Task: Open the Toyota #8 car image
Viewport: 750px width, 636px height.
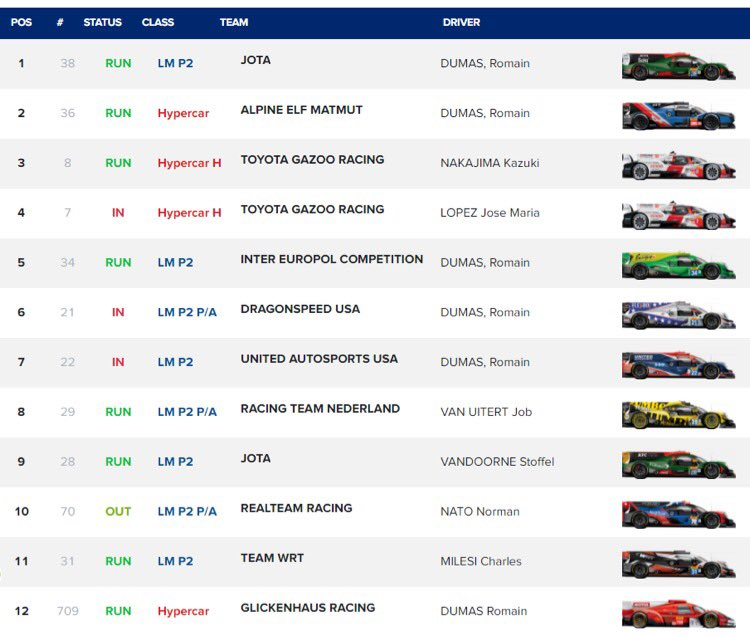Action: click(x=678, y=165)
